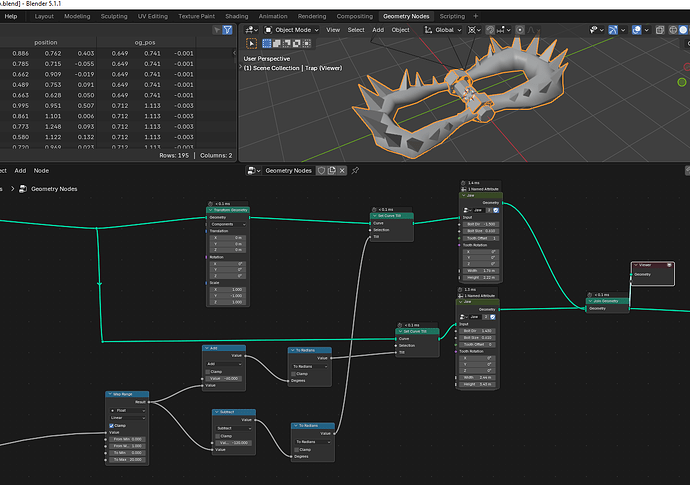Image resolution: width=690 pixels, height=485 pixels.
Task: Open Global transform orientation dropdown
Action: pyautogui.click(x=443, y=30)
